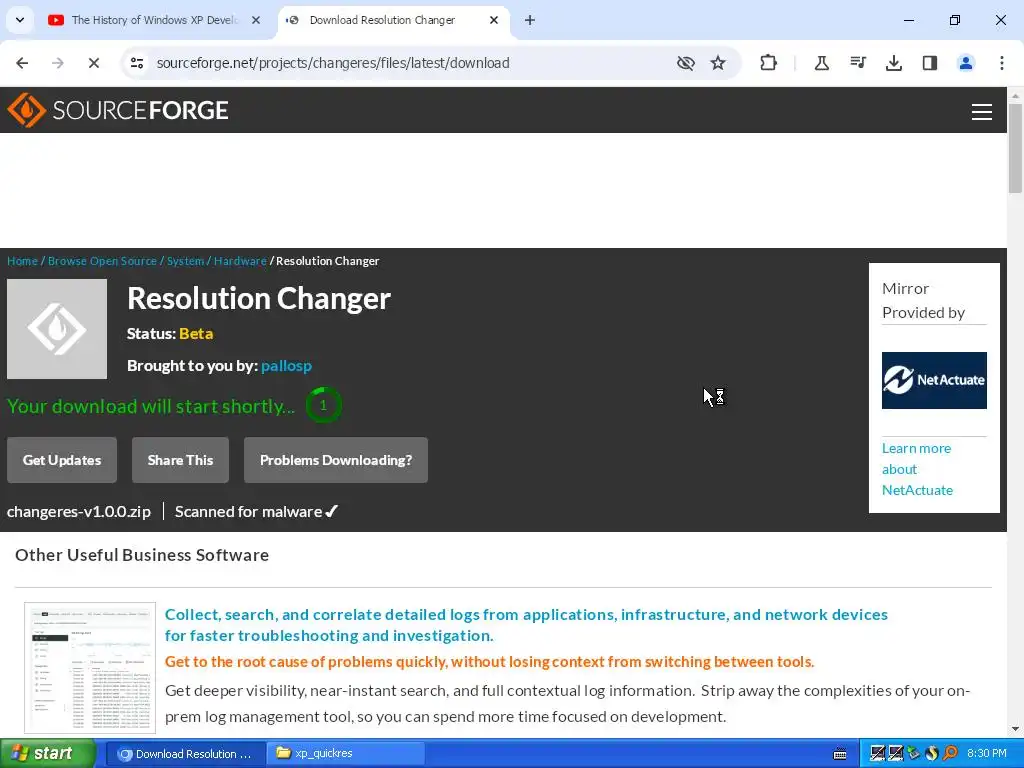Screen dimensions: 1024x768
Task: Open a new browser tab
Action: tap(530, 20)
